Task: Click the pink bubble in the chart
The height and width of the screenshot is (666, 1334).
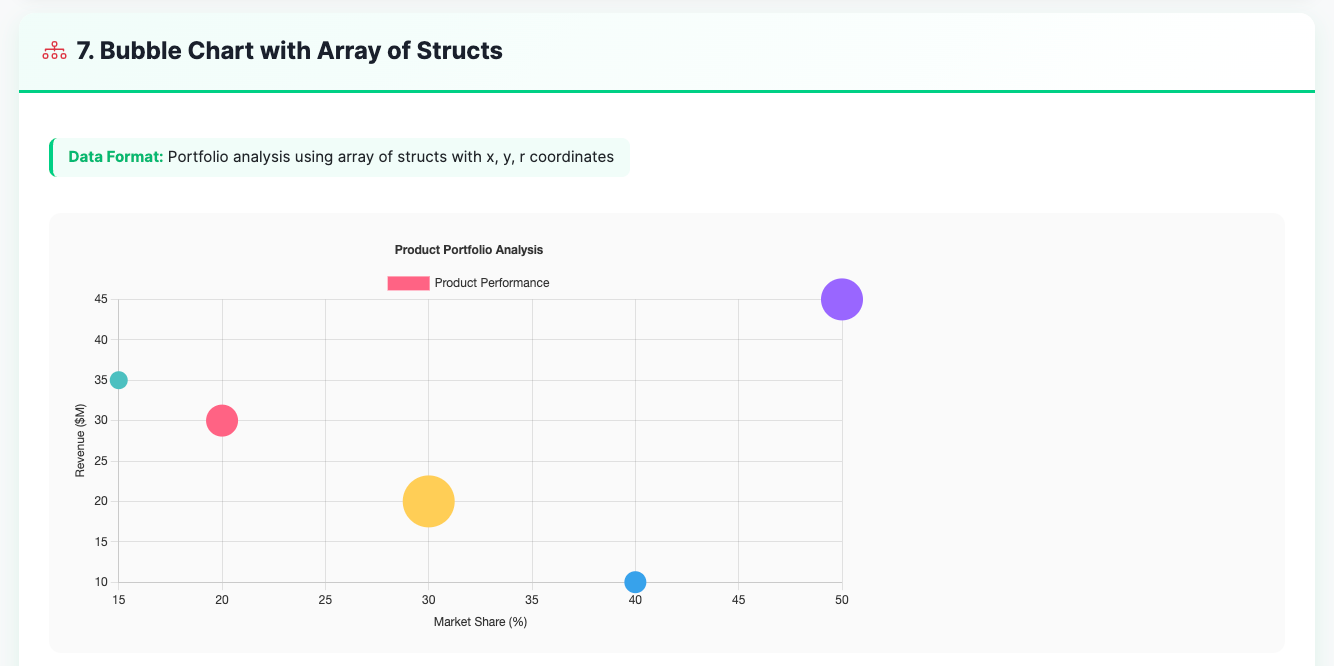Action: 222,420
